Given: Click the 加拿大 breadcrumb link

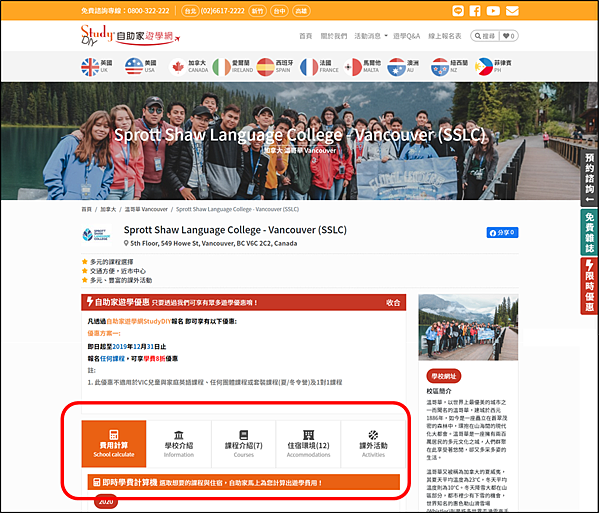Looking at the screenshot, I should 108,209.
